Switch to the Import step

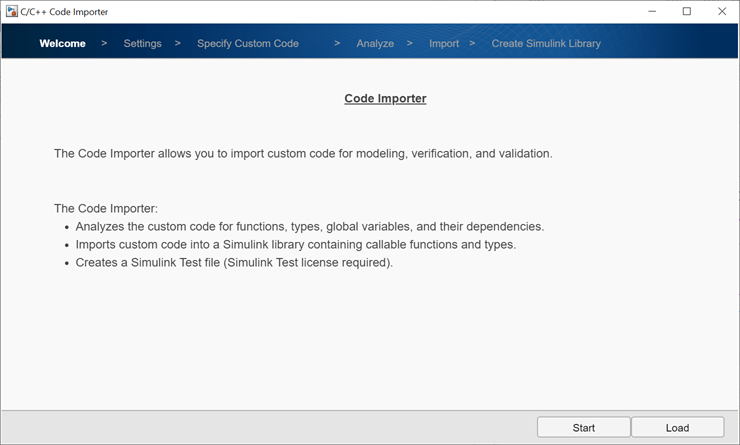444,44
